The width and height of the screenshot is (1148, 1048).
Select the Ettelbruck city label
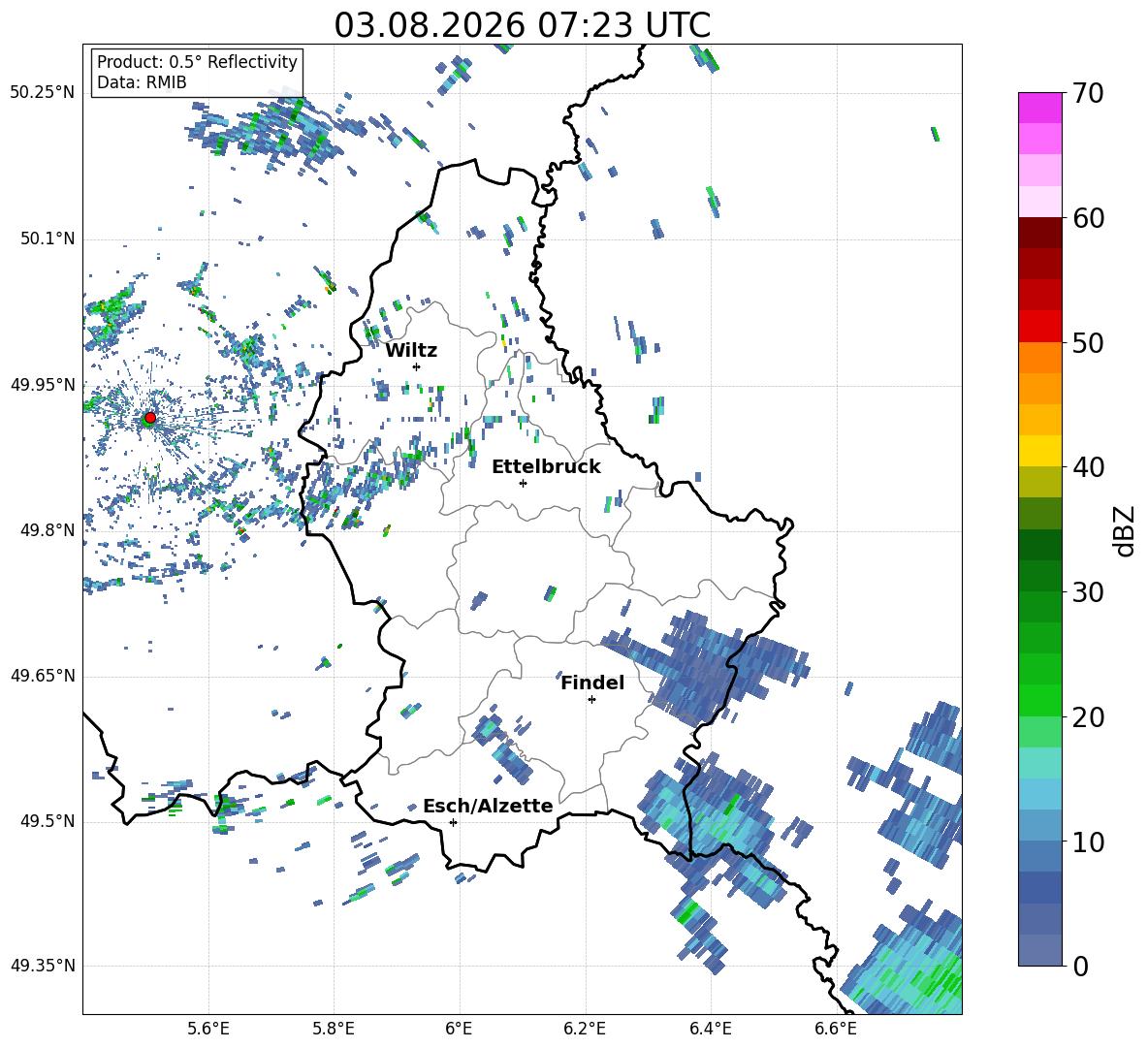coord(546,467)
